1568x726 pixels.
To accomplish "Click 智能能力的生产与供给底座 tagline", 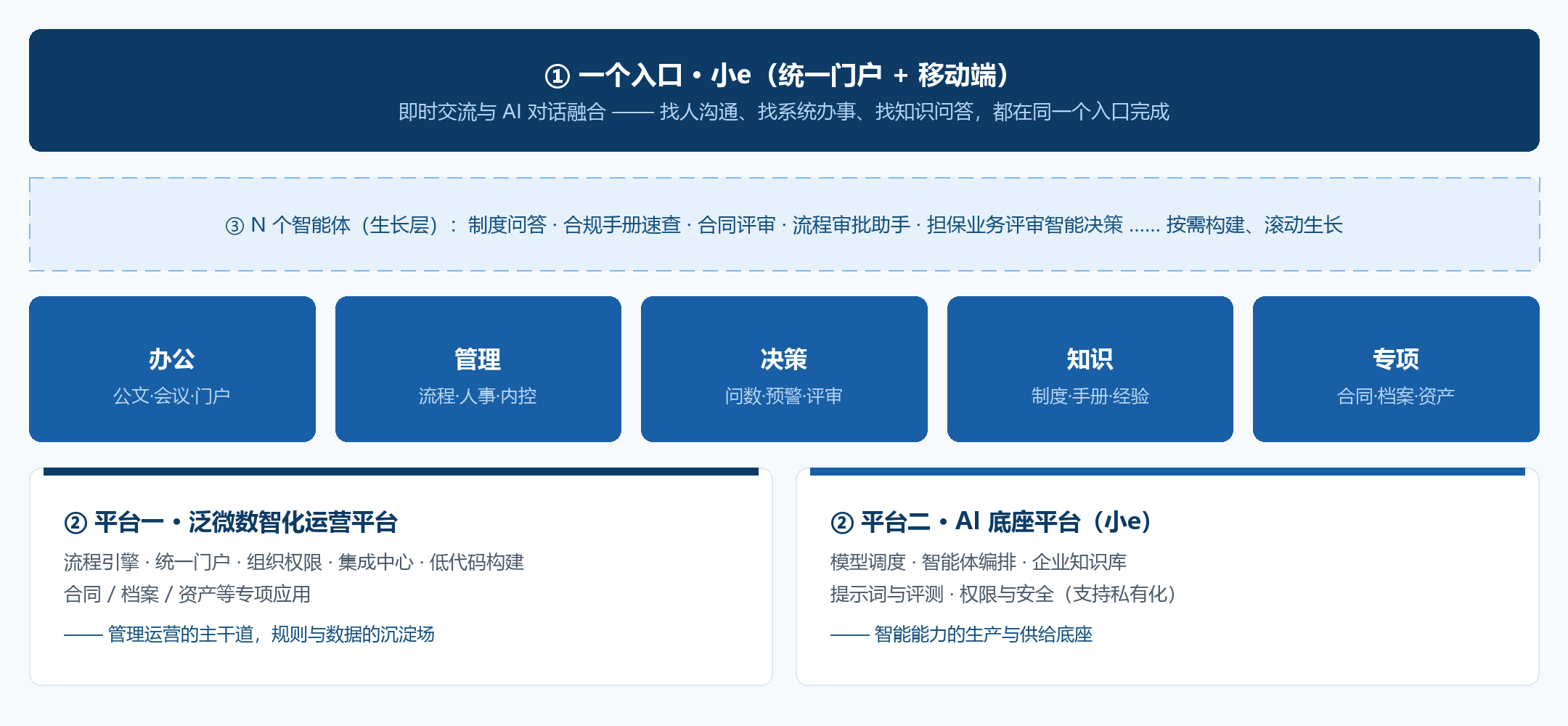I will (x=983, y=635).
